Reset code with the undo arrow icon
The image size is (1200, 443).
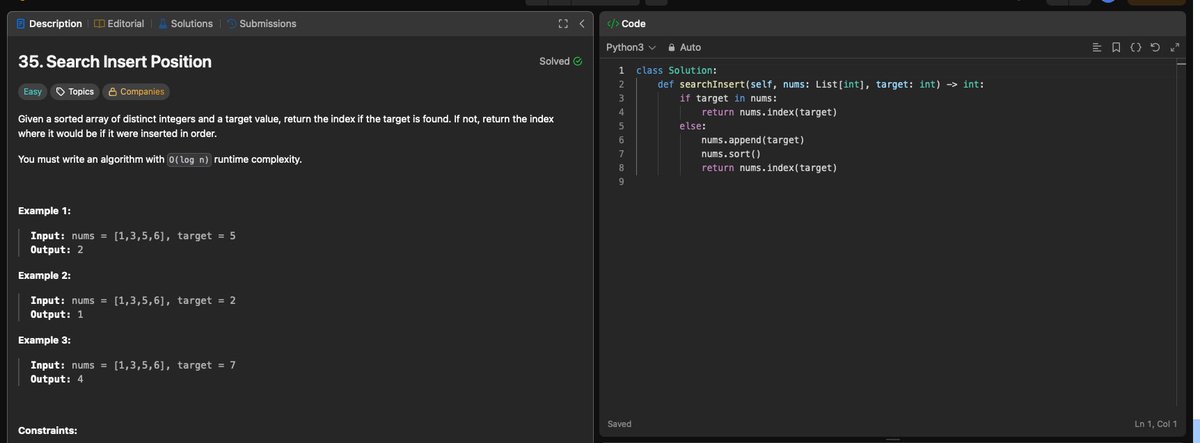point(1155,47)
